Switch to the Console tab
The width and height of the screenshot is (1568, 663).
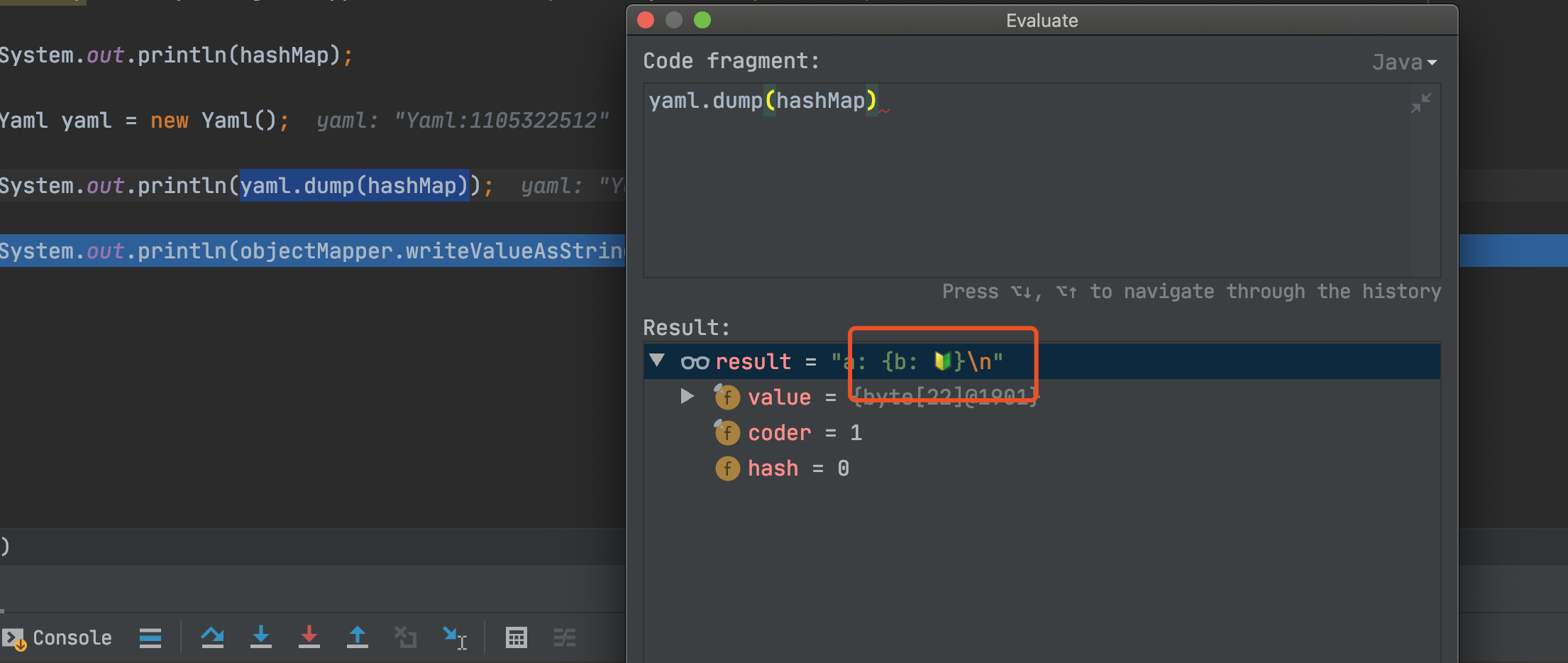point(71,637)
